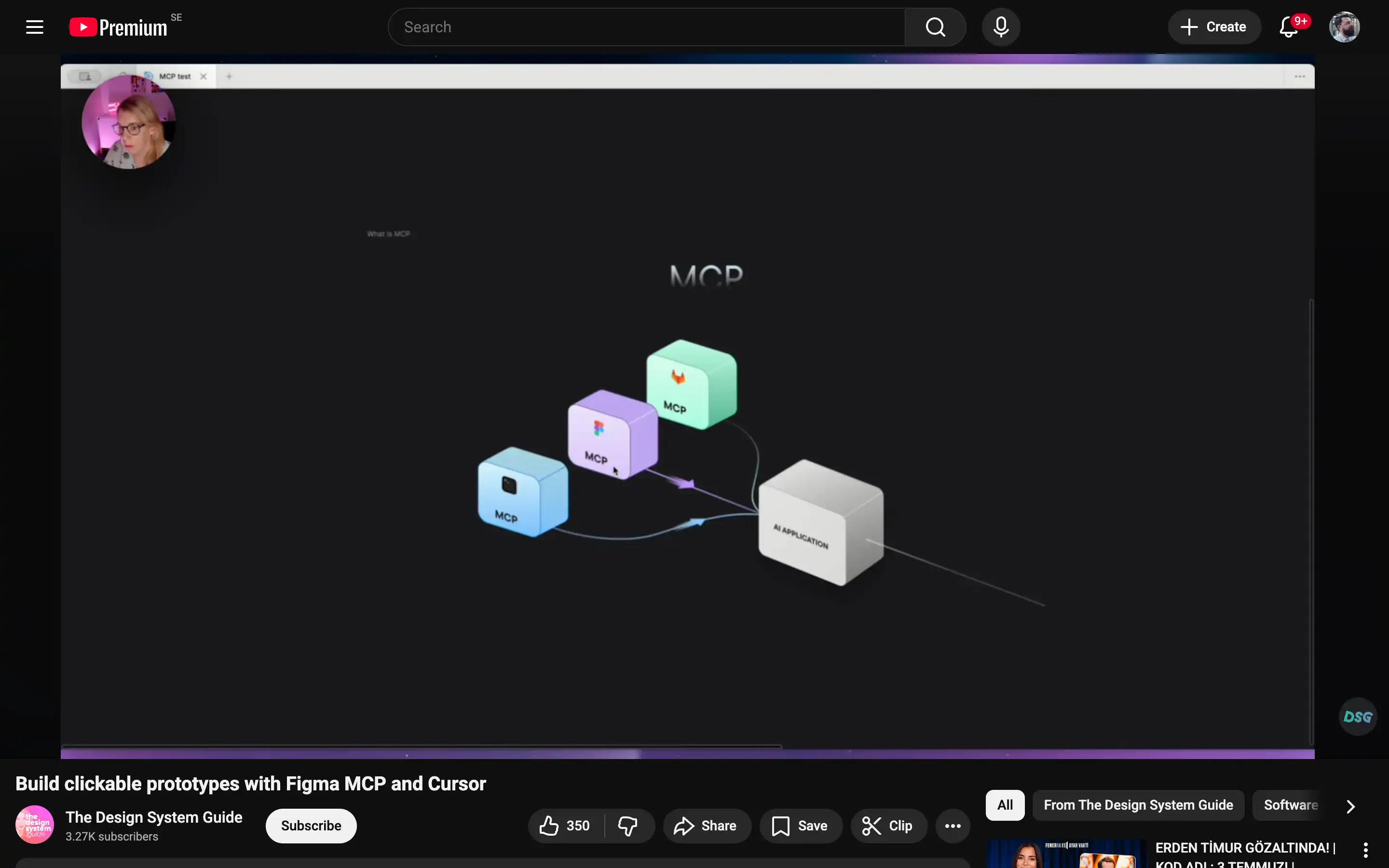Toggle the like on the video
This screenshot has width=1389, height=868.
(550, 826)
